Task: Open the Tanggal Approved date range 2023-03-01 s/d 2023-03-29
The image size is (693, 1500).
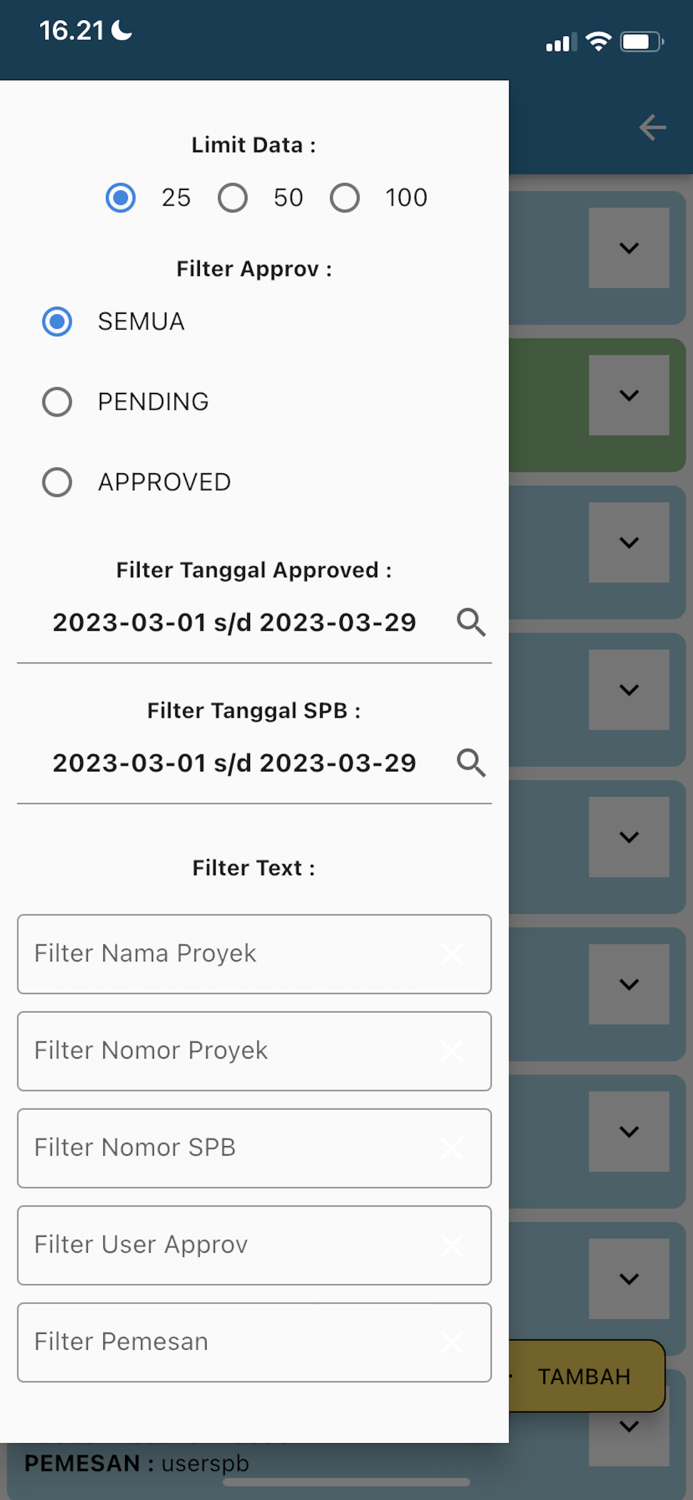Action: click(x=234, y=623)
